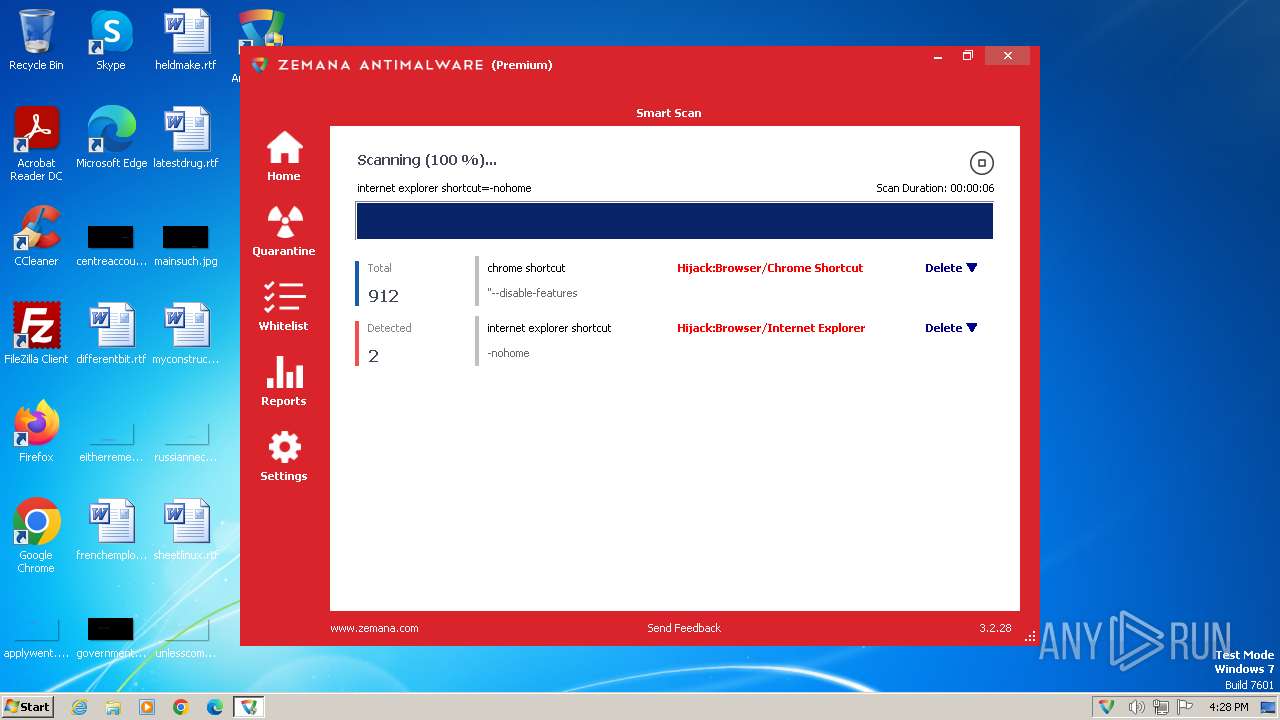Open Zemana Settings gear
1280x720 pixels.
284,456
